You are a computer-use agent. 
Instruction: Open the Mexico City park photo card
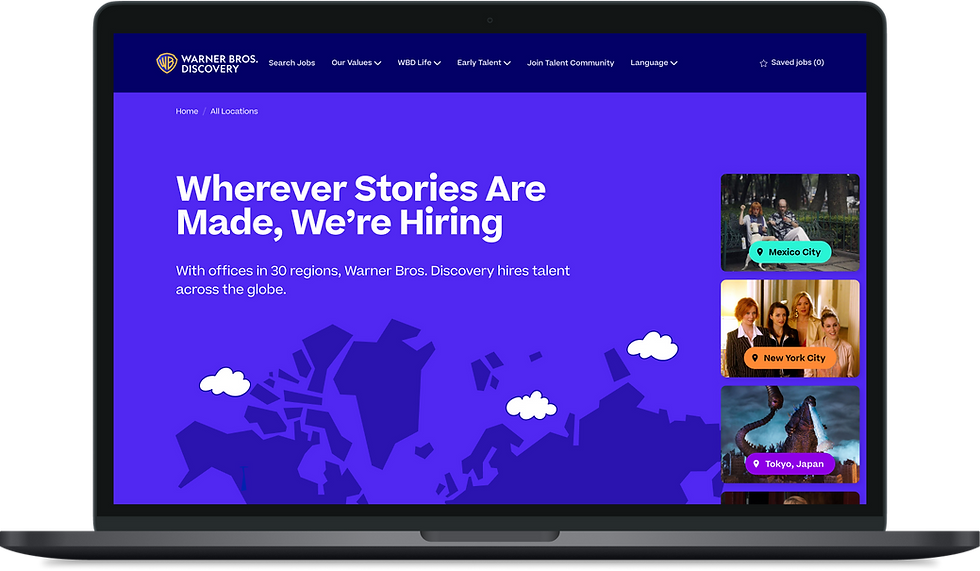pyautogui.click(x=790, y=222)
